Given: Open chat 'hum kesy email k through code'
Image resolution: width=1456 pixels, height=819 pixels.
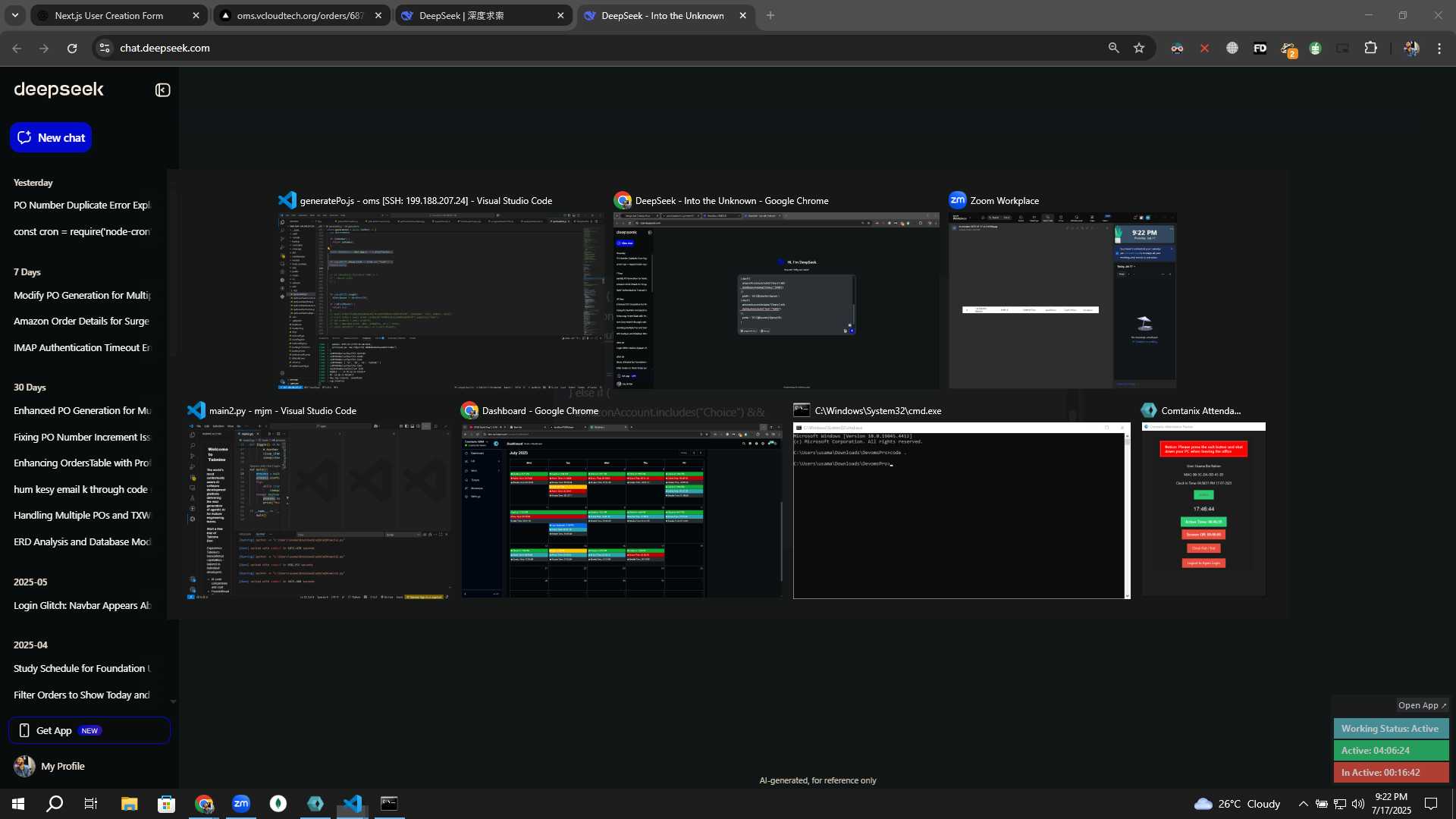Looking at the screenshot, I should [82, 490].
